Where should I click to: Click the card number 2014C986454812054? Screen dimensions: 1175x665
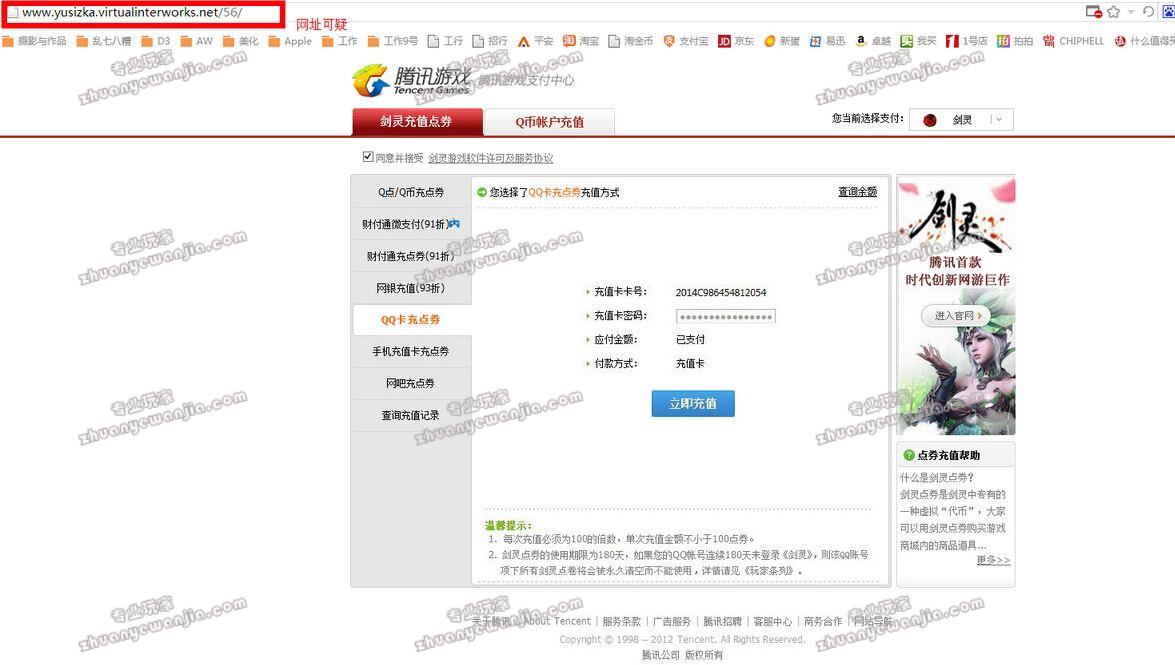(x=721, y=292)
